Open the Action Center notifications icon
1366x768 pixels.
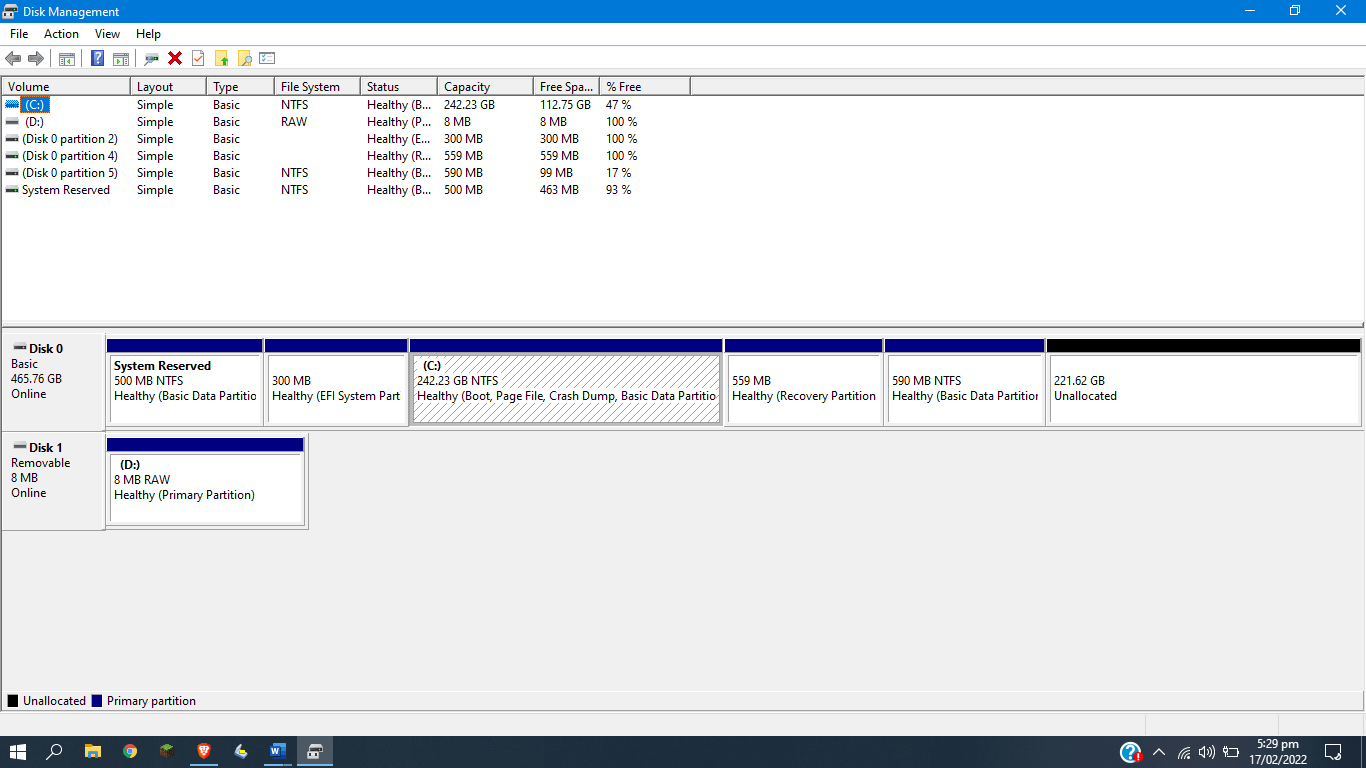click(1333, 752)
